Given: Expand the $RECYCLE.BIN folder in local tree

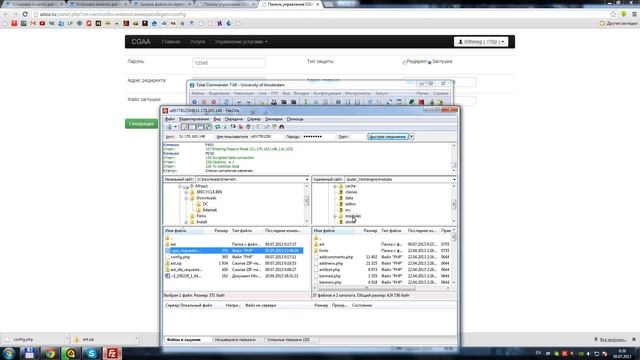Looking at the screenshot, I should [x=186, y=192].
